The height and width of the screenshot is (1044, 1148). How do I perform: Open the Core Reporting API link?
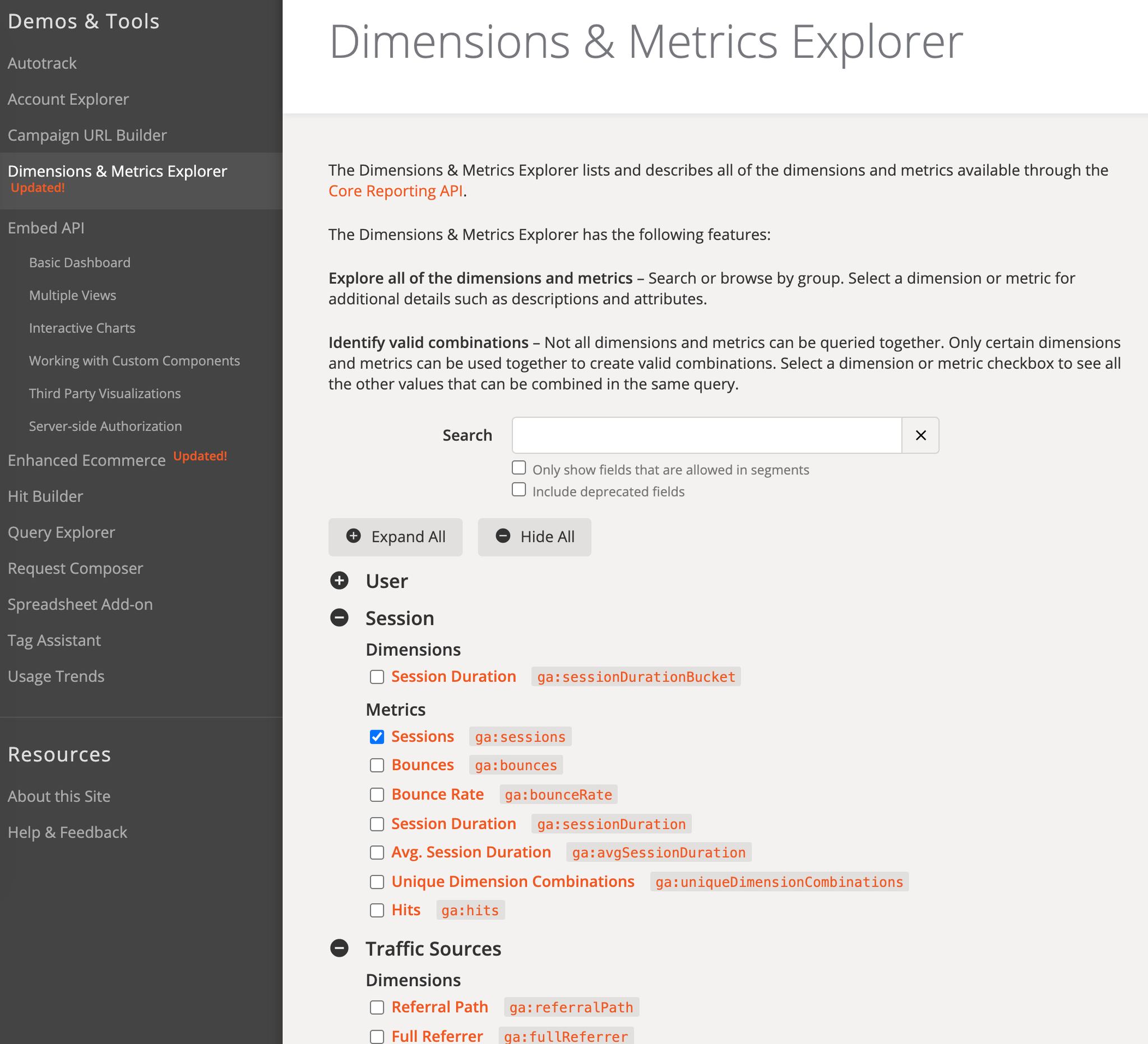click(x=396, y=191)
